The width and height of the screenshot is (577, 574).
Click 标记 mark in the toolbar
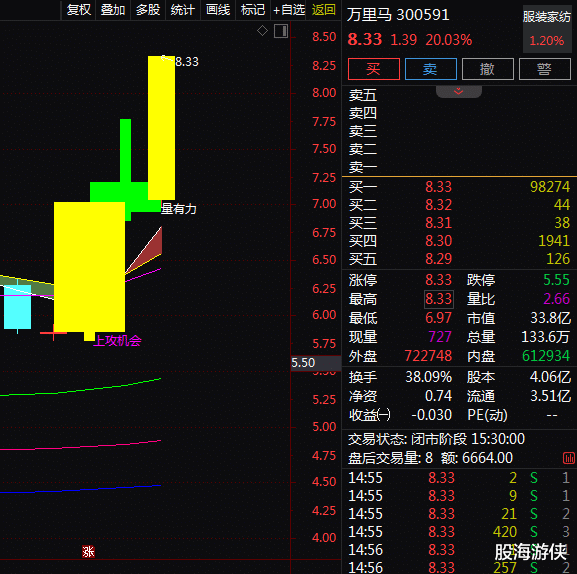click(253, 10)
